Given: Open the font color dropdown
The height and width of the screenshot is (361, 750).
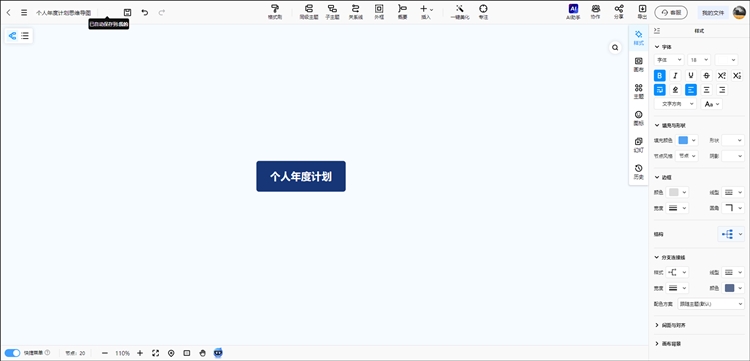Looking at the screenshot, I should pos(727,60).
